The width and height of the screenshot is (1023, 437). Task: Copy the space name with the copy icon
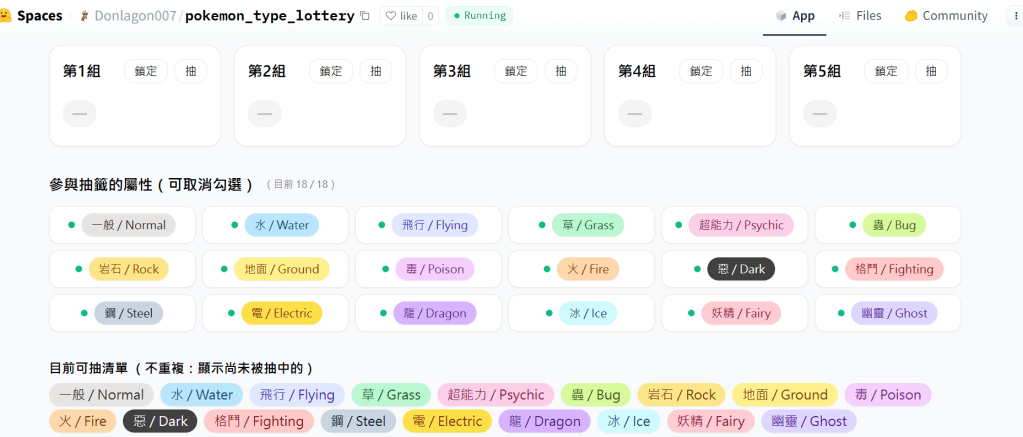pos(365,16)
